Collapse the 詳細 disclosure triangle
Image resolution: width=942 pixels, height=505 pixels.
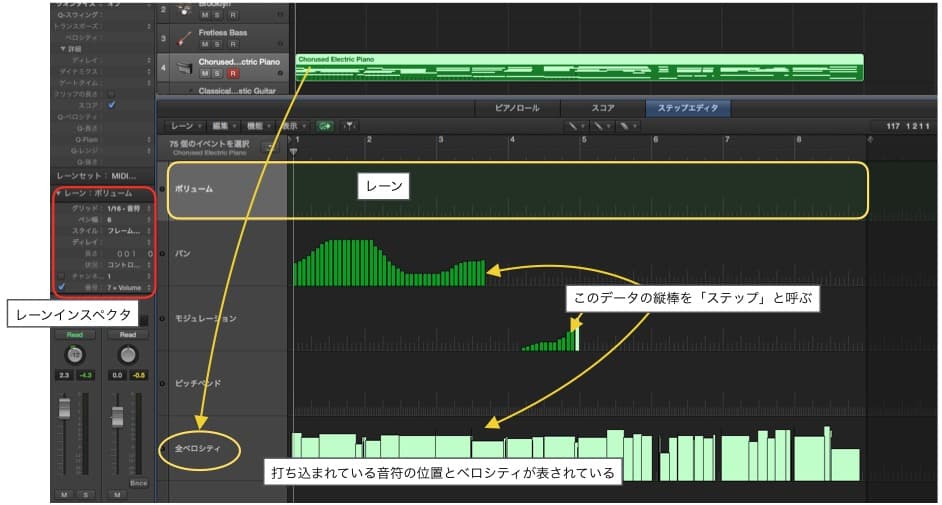[63, 49]
